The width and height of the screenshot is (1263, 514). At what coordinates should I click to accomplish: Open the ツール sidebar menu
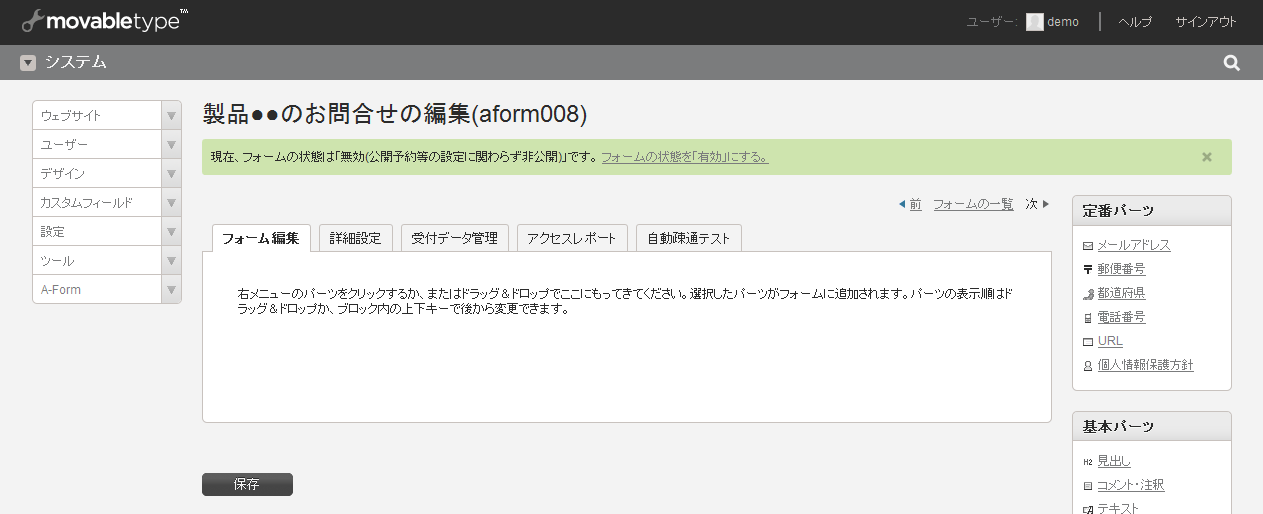97,261
